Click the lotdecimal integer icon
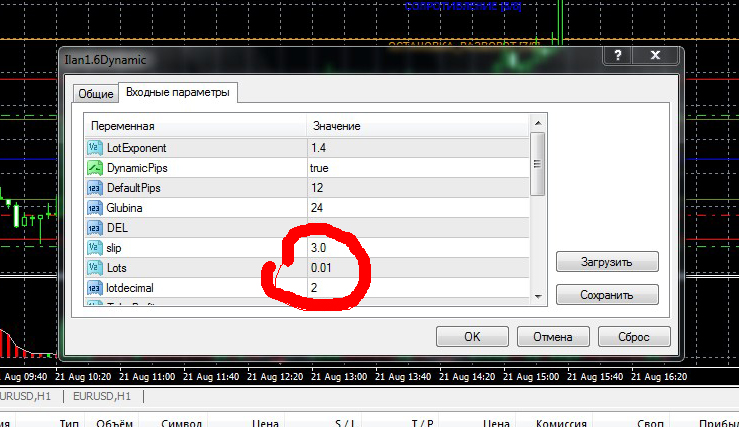 (95, 288)
